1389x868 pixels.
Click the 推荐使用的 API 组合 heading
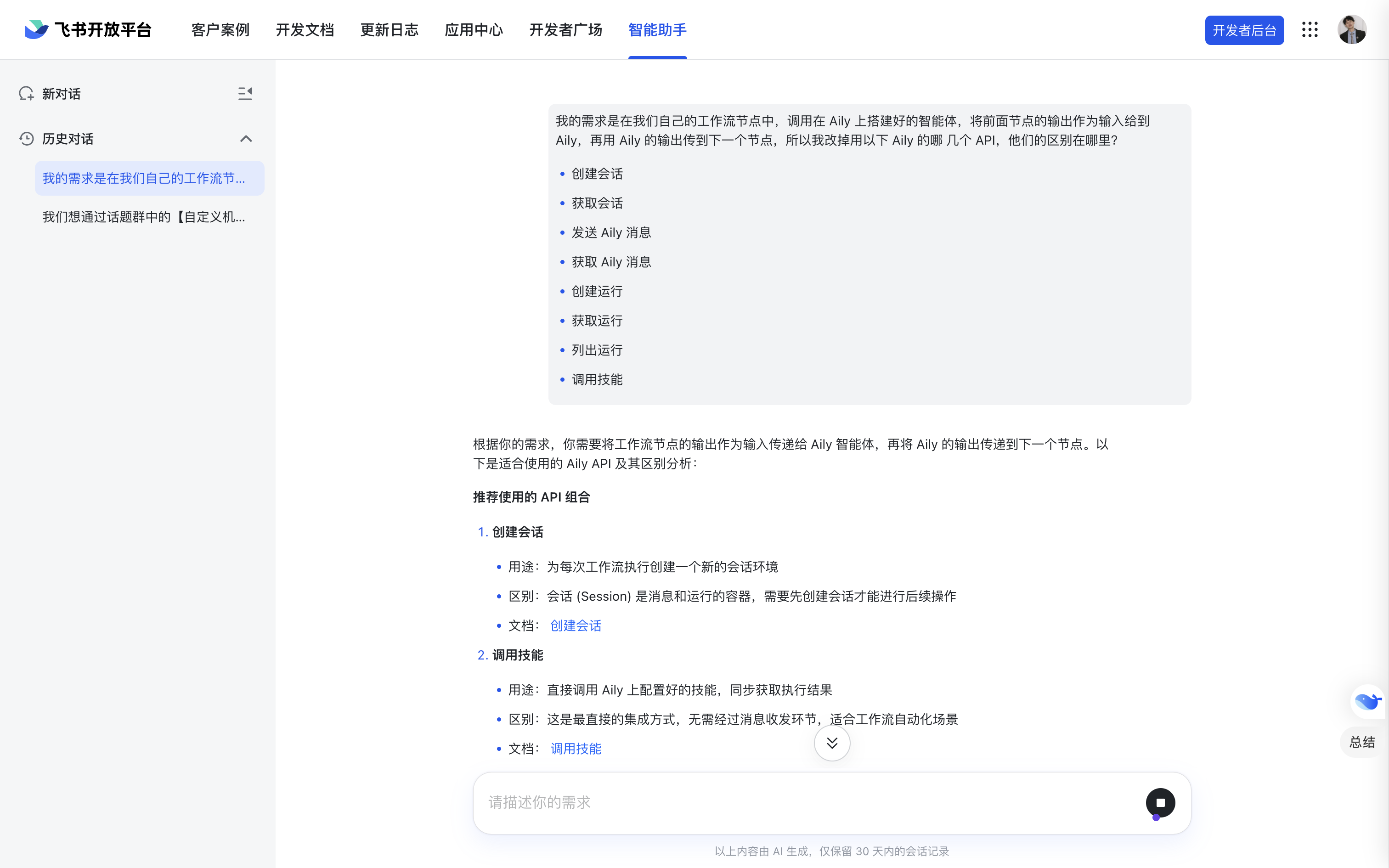click(531, 496)
